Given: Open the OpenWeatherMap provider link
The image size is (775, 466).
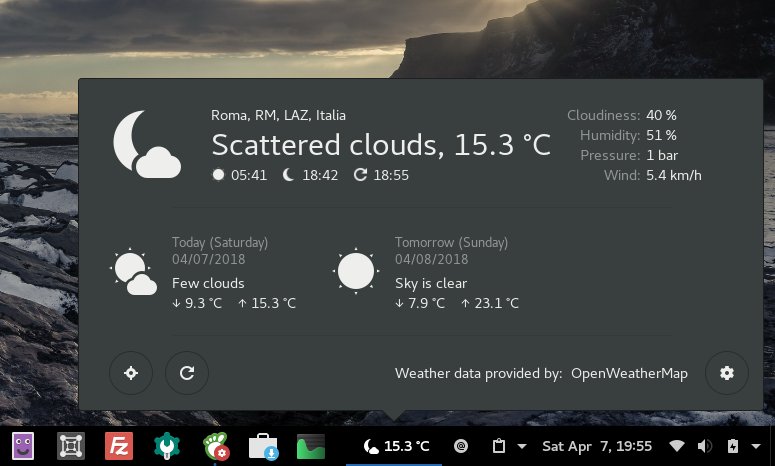Looking at the screenshot, I should pyautogui.click(x=629, y=374).
